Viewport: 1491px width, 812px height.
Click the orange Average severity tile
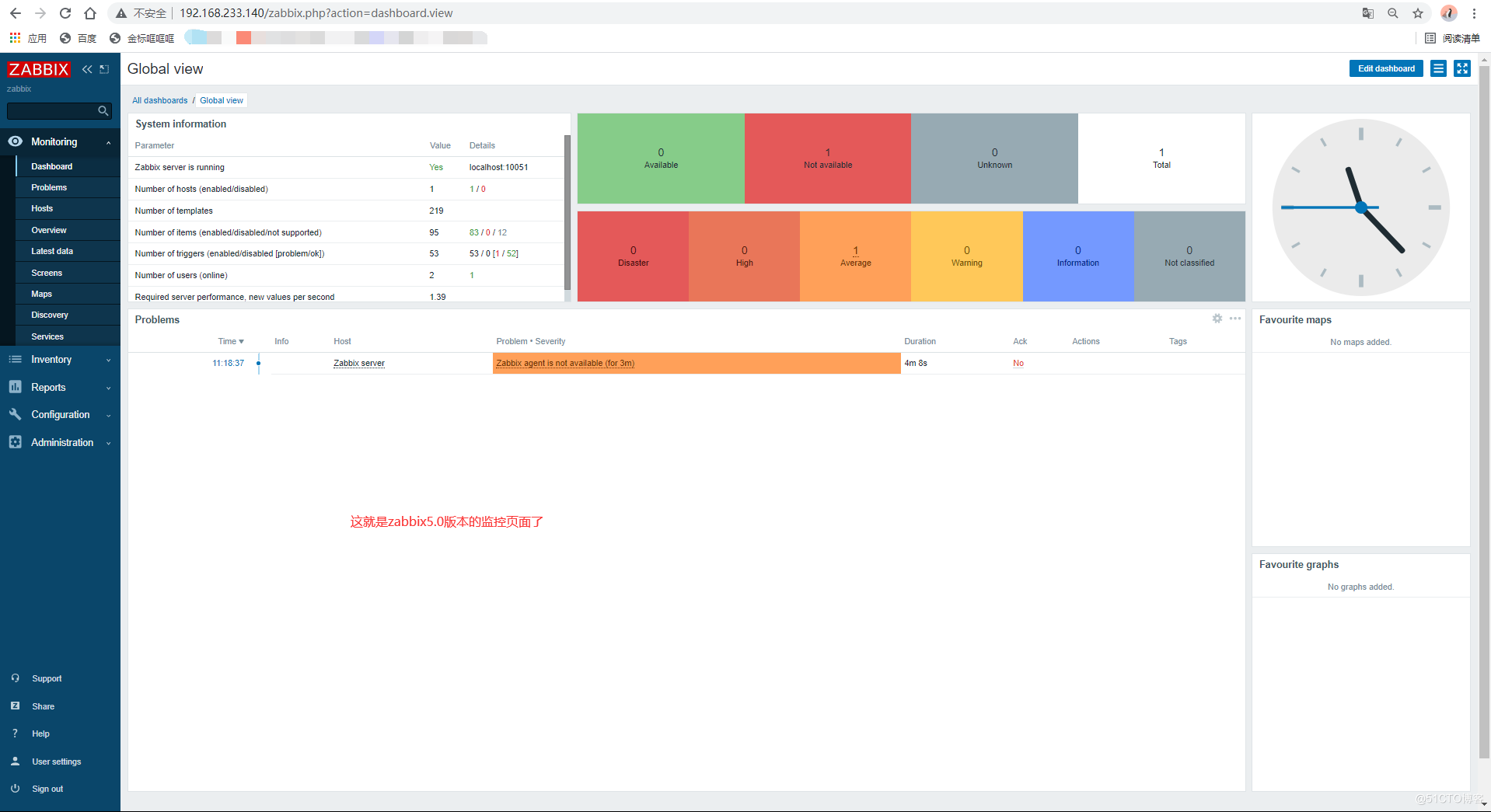pos(855,256)
